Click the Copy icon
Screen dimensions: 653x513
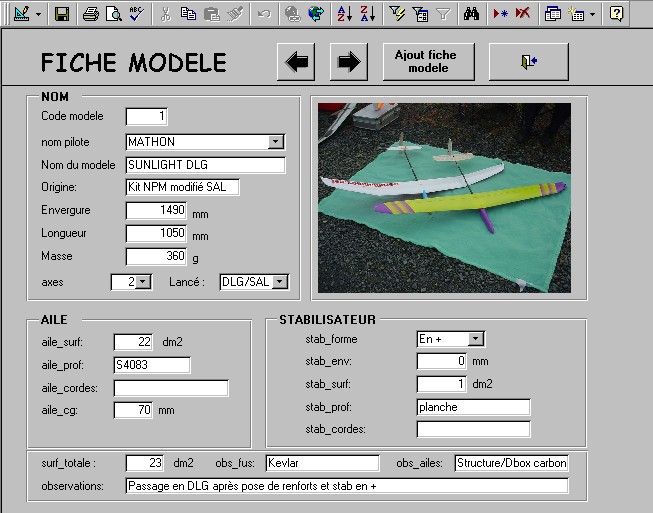point(188,14)
